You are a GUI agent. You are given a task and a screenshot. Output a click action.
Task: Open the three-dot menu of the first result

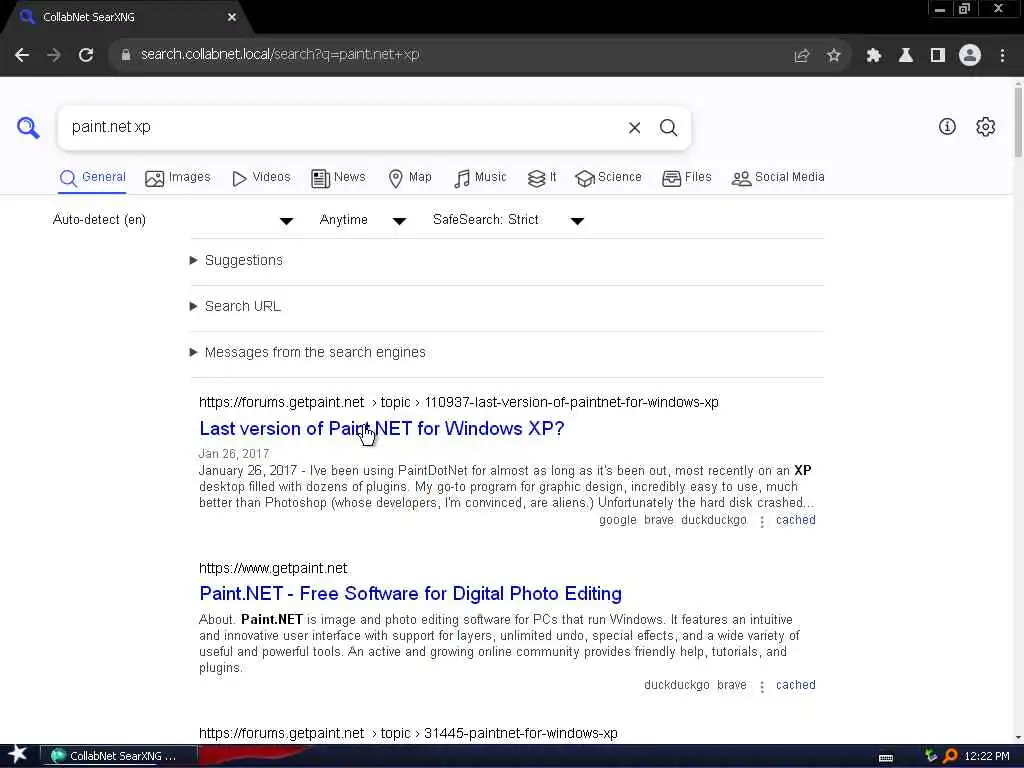pyautogui.click(x=761, y=521)
